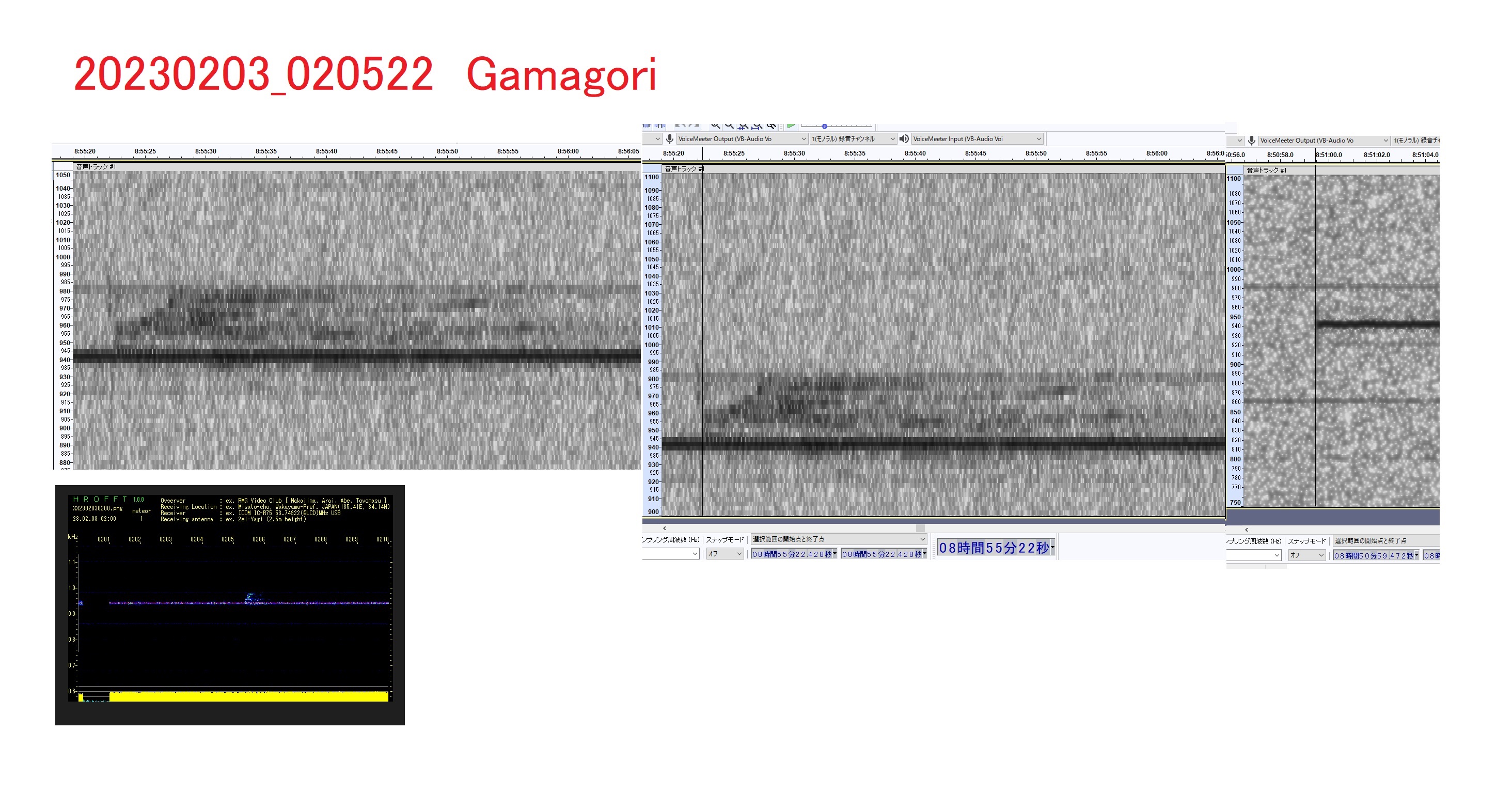Click large audio position time display

tap(996, 548)
